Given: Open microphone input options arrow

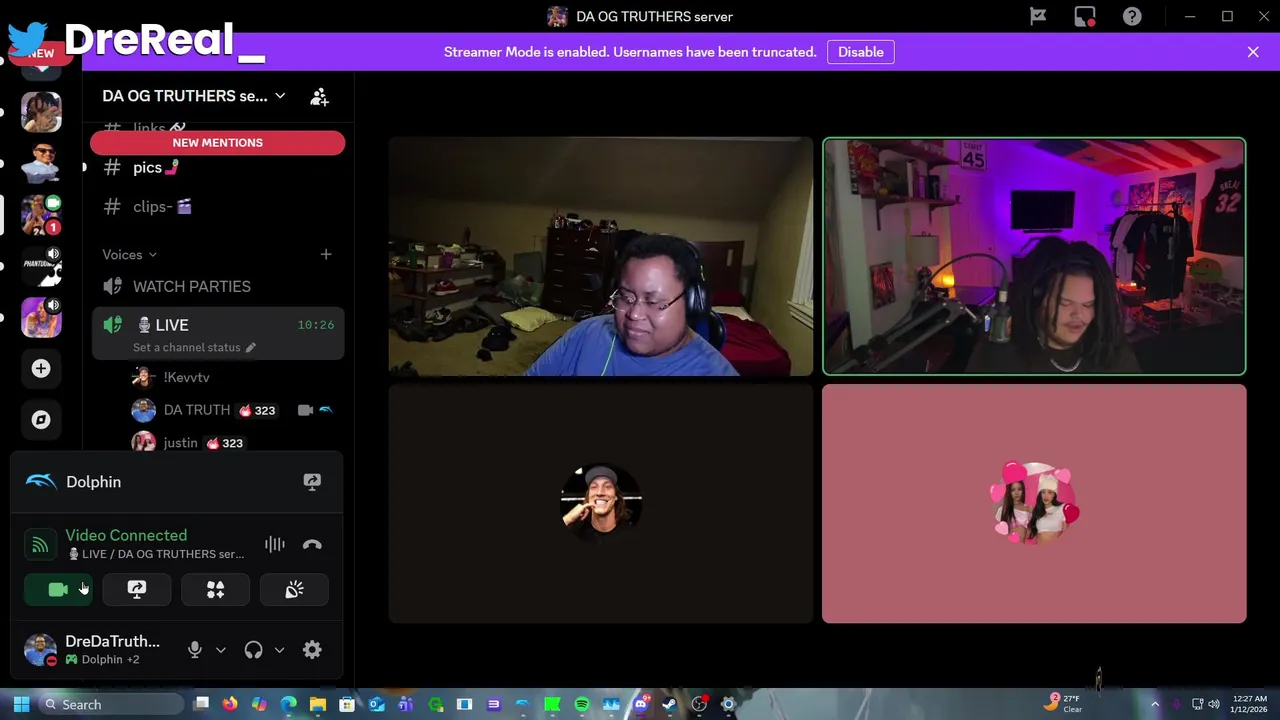Looking at the screenshot, I should [221, 650].
